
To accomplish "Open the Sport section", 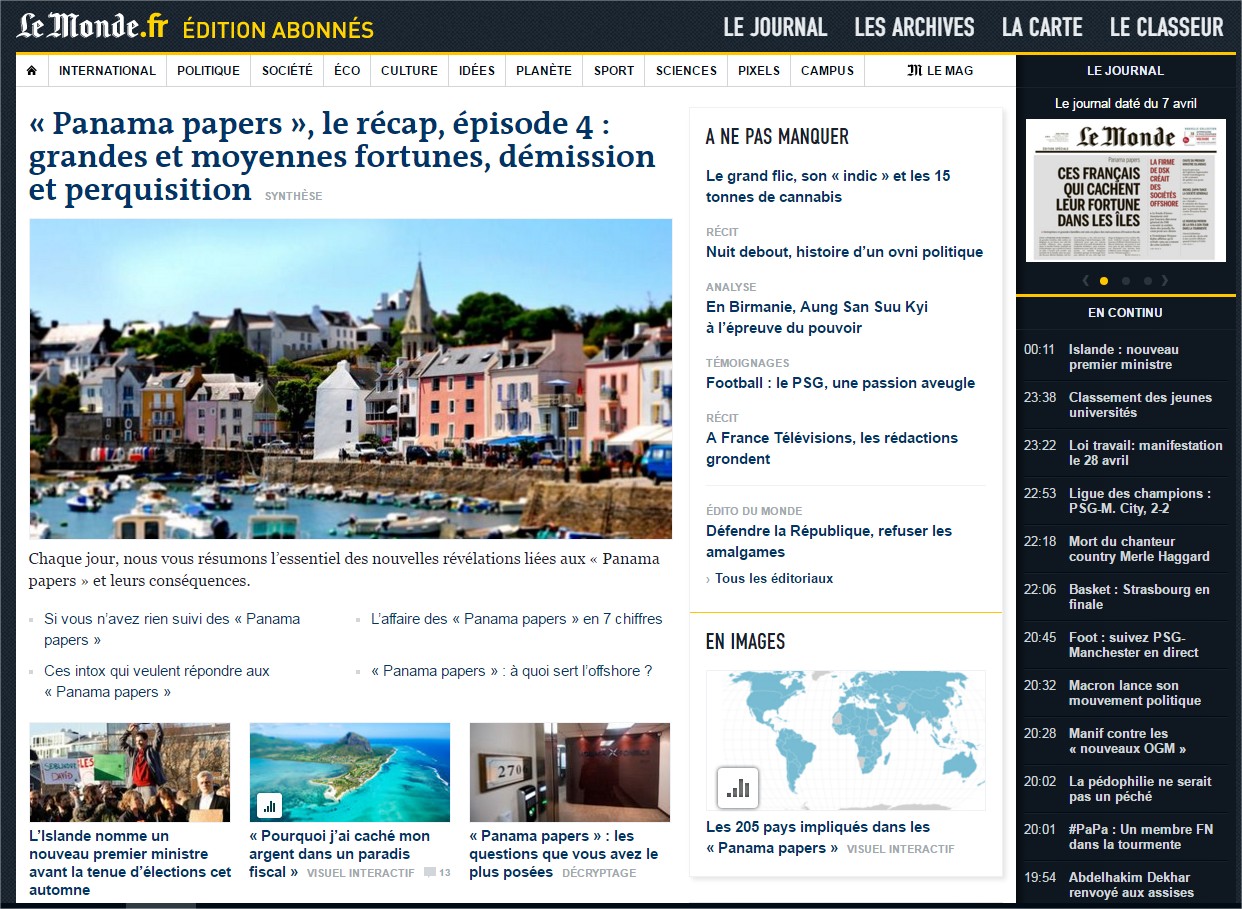I will (614, 70).
